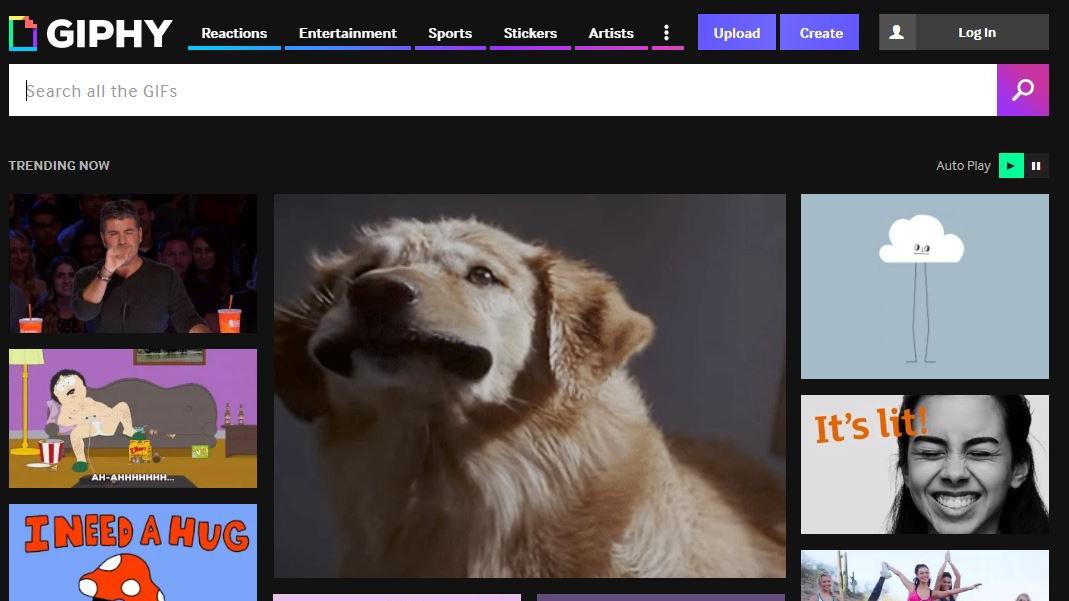The width and height of the screenshot is (1069, 601).
Task: Open the Stickers section
Action: coord(530,33)
